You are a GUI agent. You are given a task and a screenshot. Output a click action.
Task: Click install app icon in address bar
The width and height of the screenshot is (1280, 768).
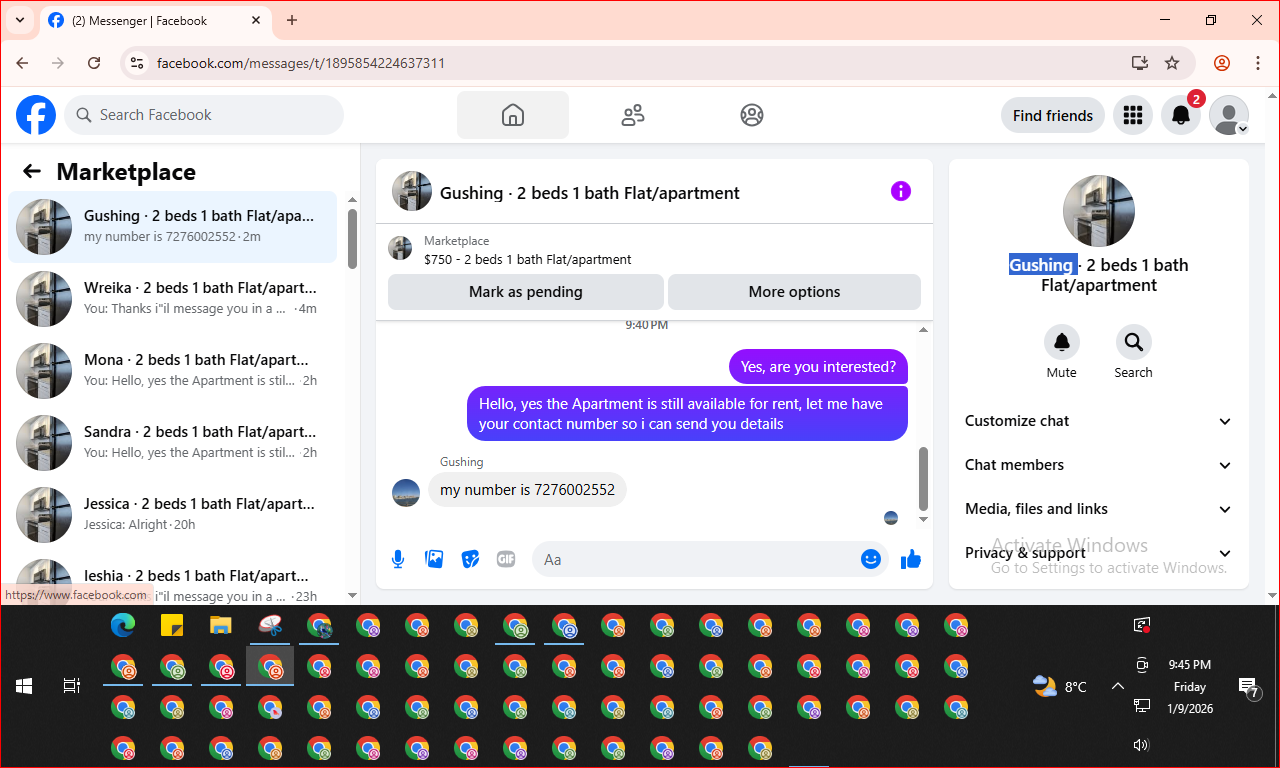point(1139,63)
